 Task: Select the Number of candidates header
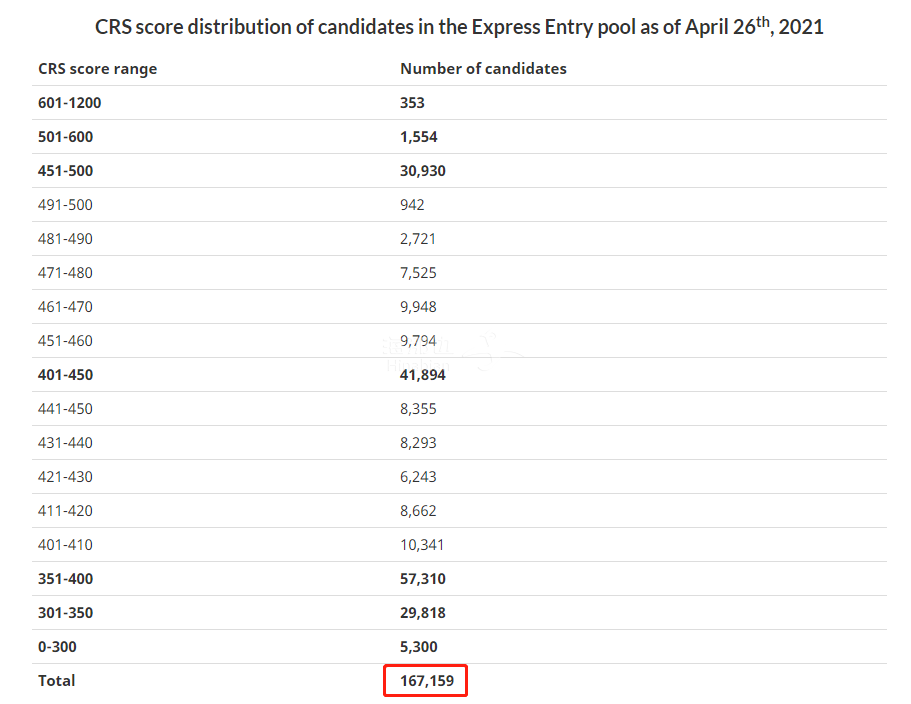pyautogui.click(x=483, y=69)
